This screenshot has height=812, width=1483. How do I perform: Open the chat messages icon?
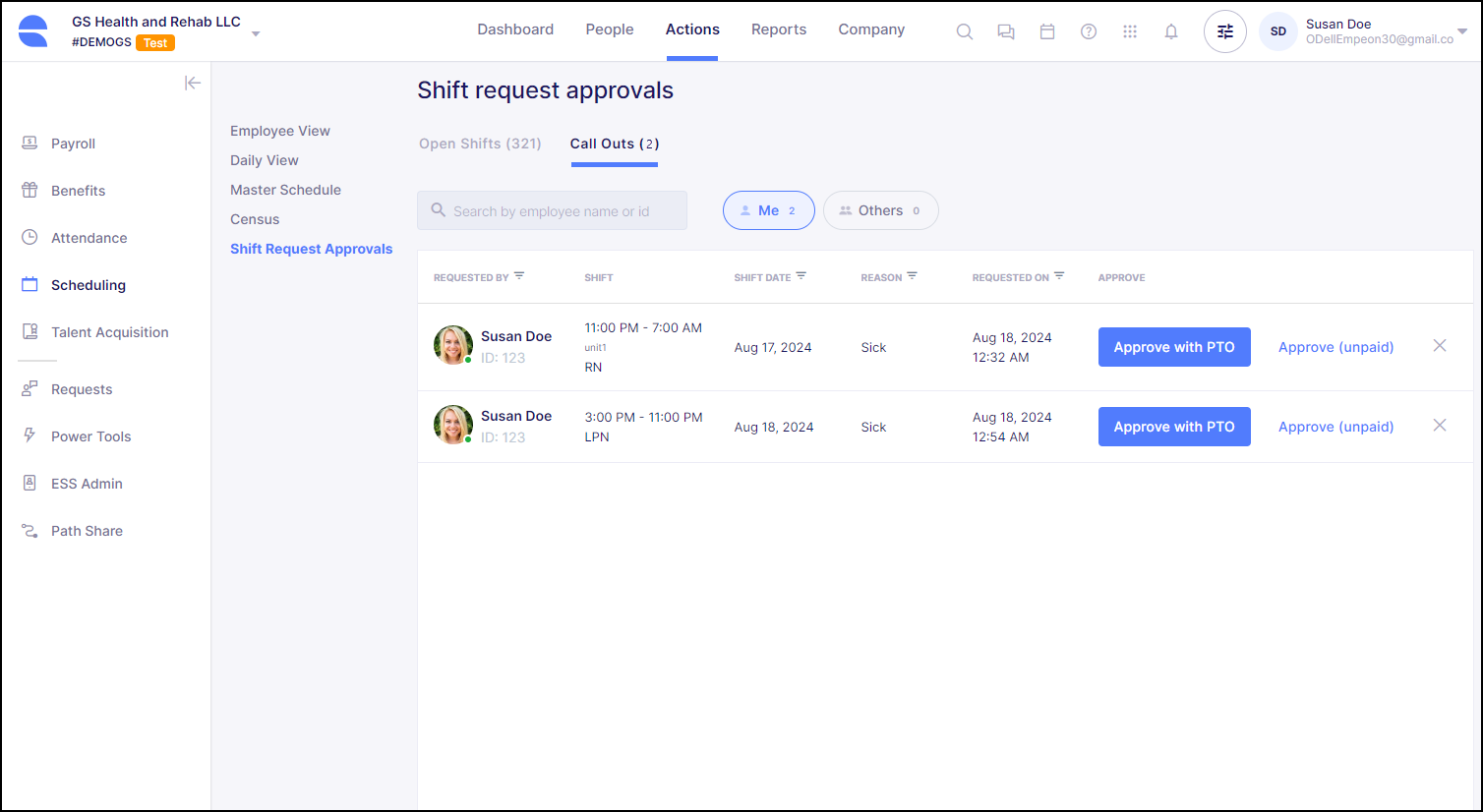[x=1006, y=31]
